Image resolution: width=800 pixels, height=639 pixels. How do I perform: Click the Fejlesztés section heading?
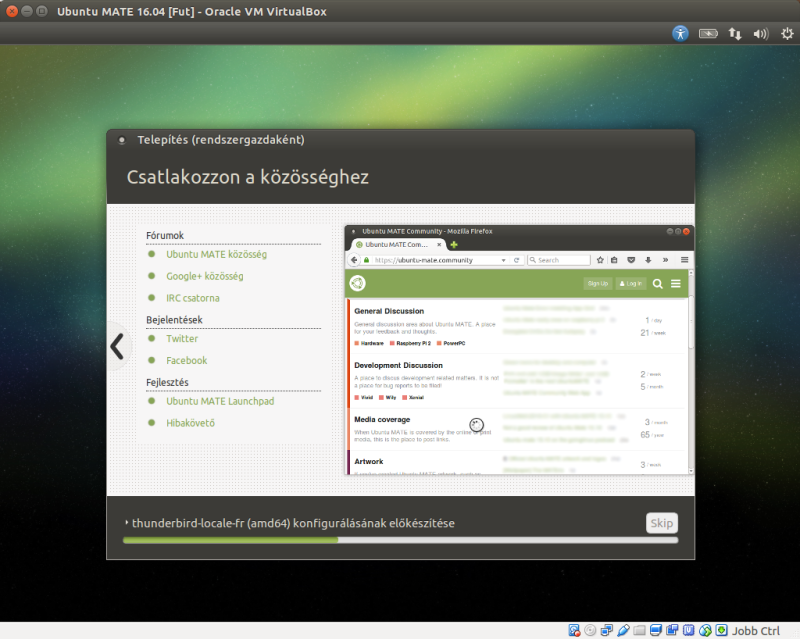[x=167, y=382]
